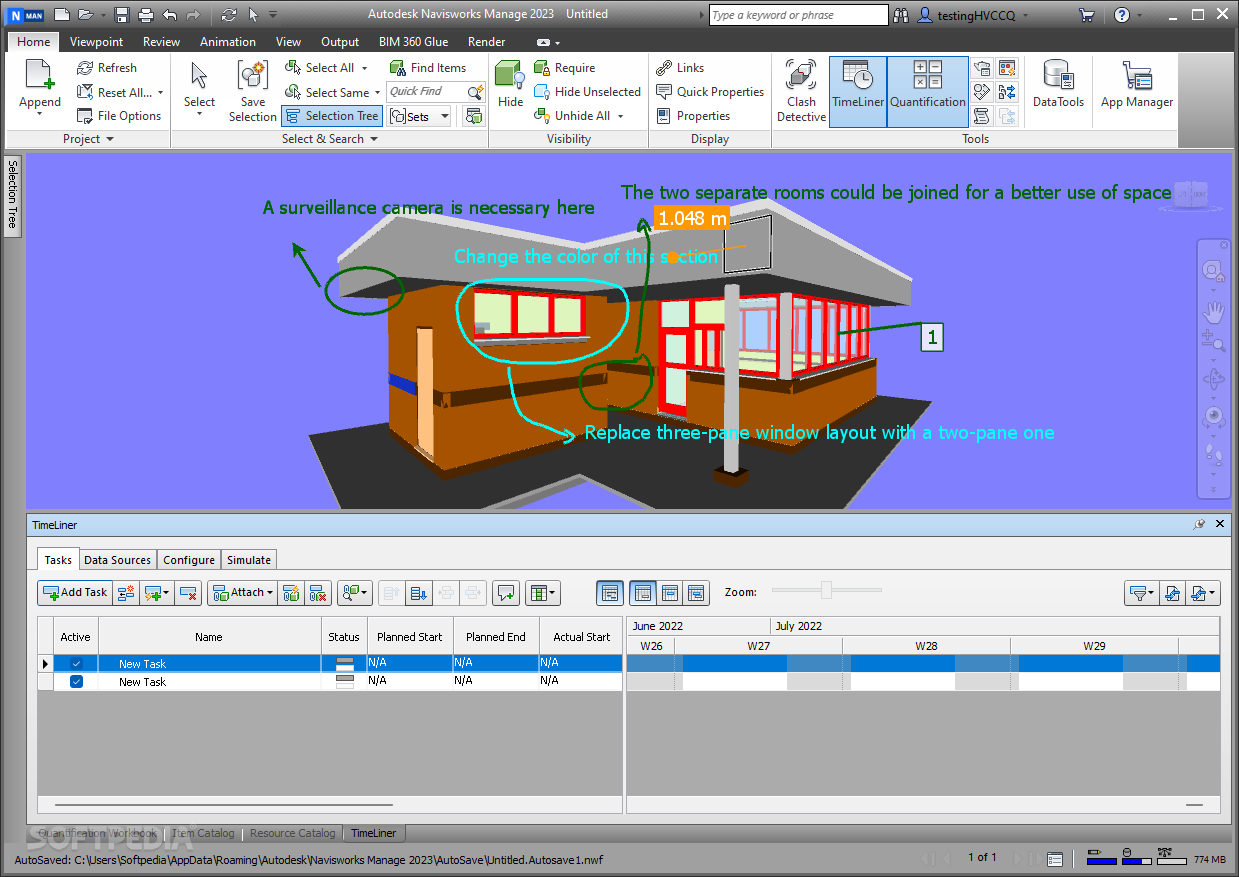Image resolution: width=1239 pixels, height=877 pixels.
Task: Select the Pan hand tool in navigation bar
Action: (1213, 311)
